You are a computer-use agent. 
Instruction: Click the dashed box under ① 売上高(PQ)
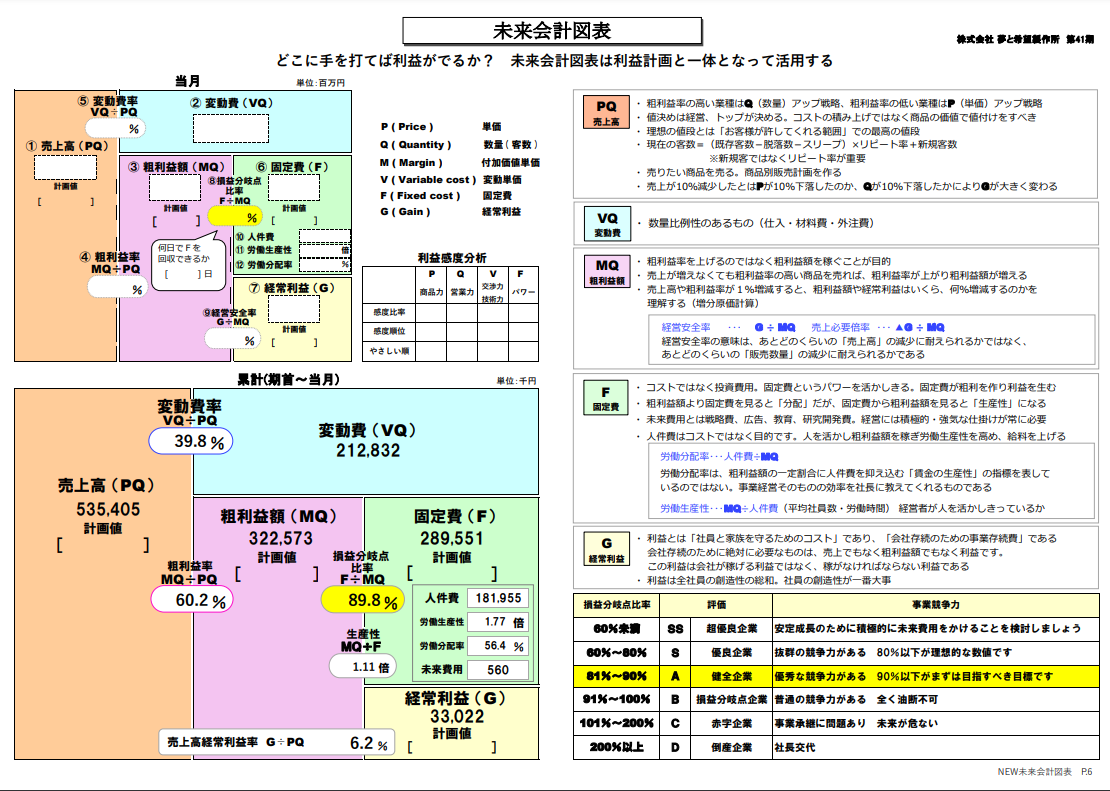[65, 168]
